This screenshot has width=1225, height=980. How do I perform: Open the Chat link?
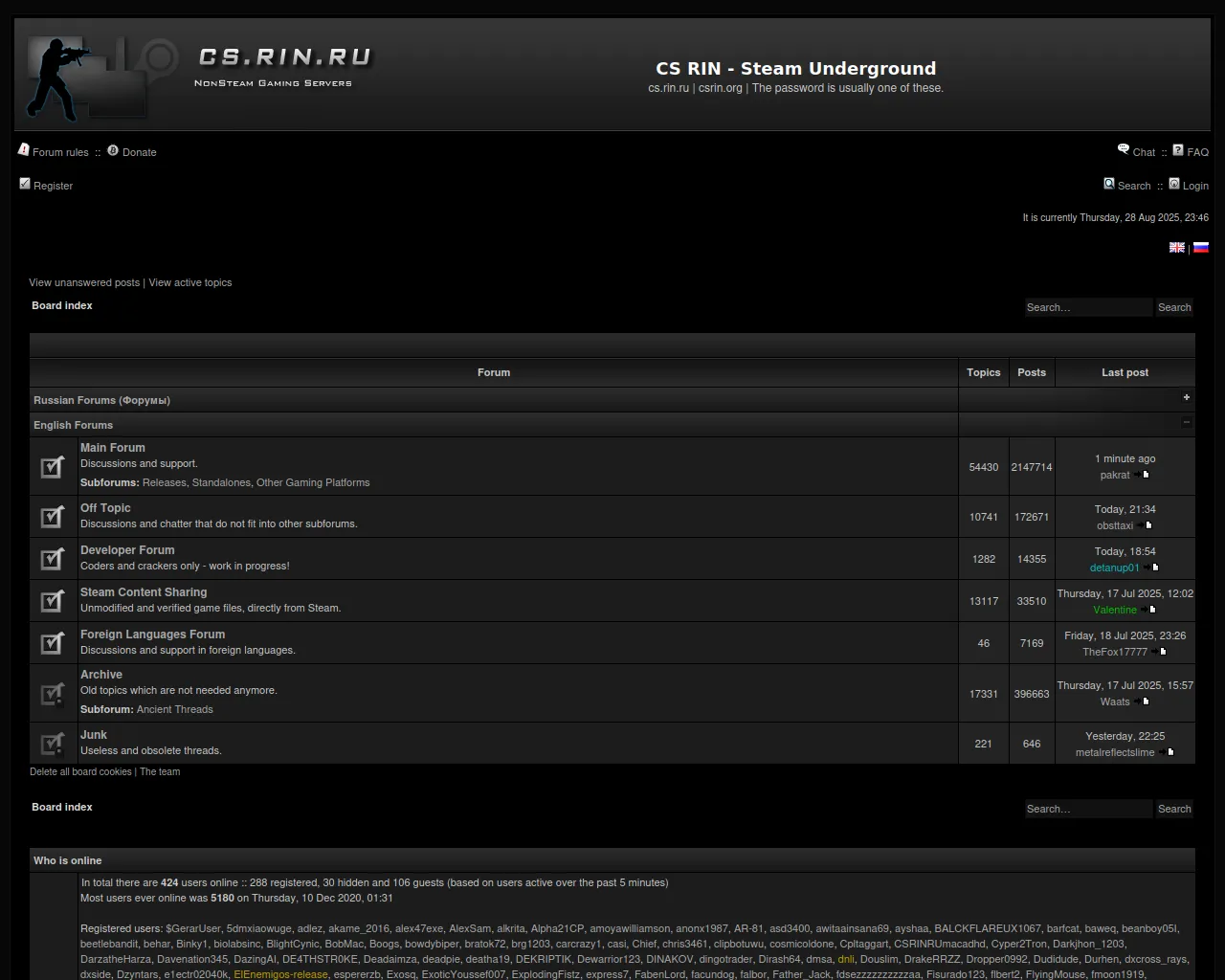tap(1144, 152)
